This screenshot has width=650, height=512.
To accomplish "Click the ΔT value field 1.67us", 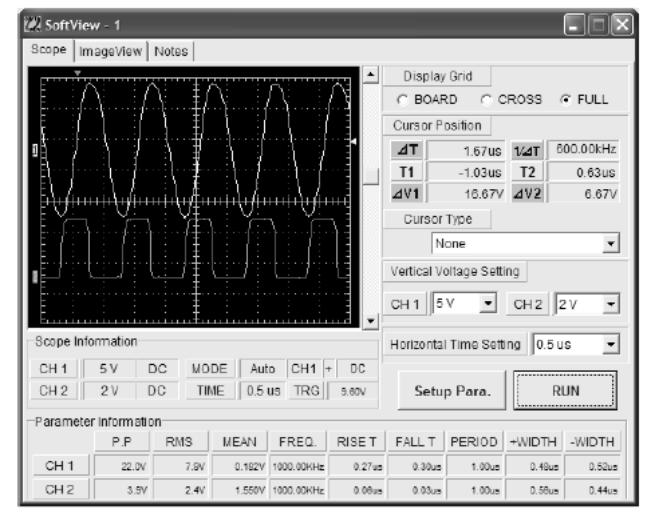I will (x=466, y=151).
